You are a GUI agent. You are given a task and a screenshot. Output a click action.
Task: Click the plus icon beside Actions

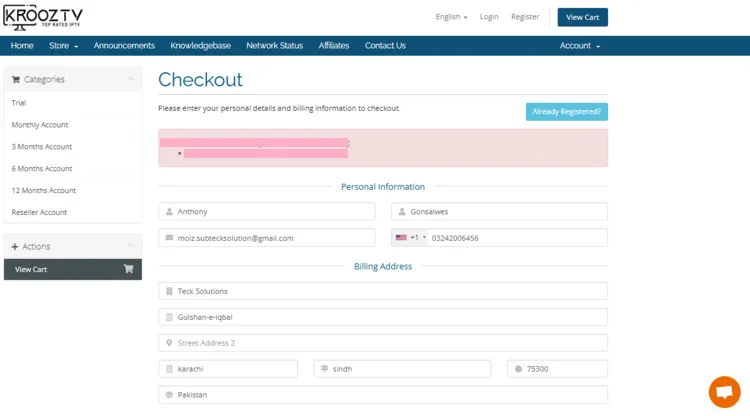(15, 247)
